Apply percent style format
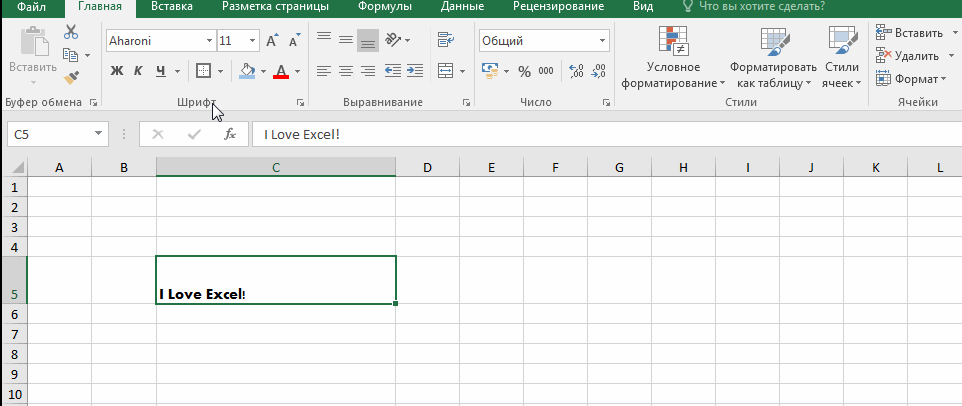962x406 pixels. [524, 72]
